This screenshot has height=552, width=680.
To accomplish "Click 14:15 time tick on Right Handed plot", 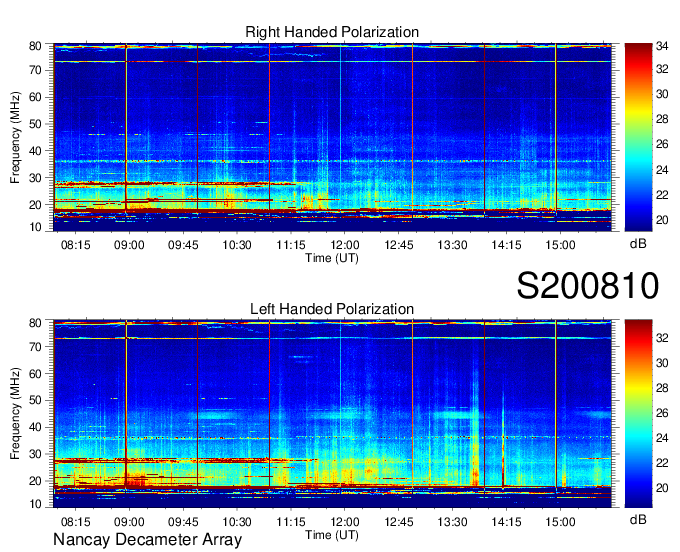I will tap(506, 245).
